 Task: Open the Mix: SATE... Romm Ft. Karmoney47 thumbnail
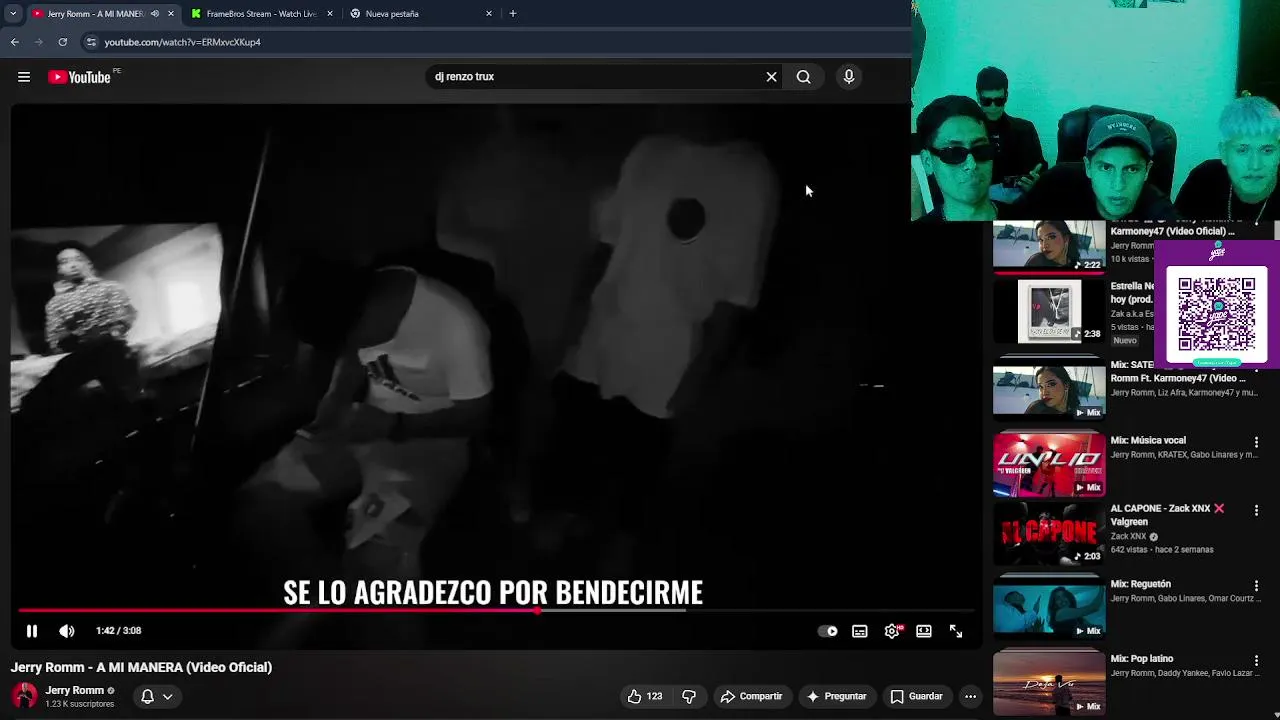(1049, 390)
